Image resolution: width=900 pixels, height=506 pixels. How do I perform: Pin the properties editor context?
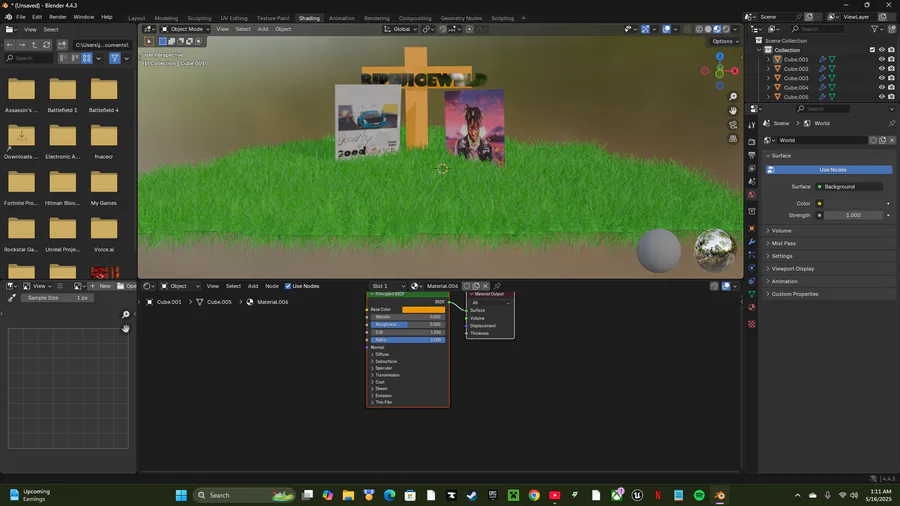tap(891, 123)
